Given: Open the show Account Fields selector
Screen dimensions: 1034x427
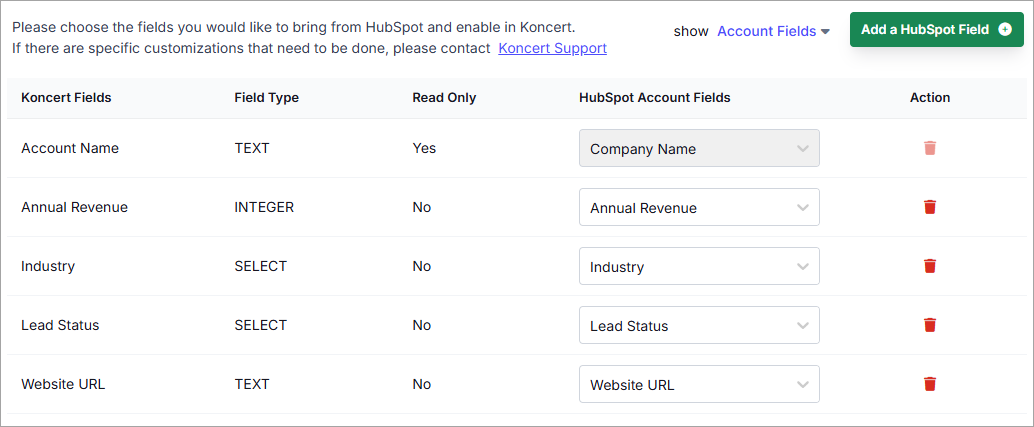Looking at the screenshot, I should (773, 31).
